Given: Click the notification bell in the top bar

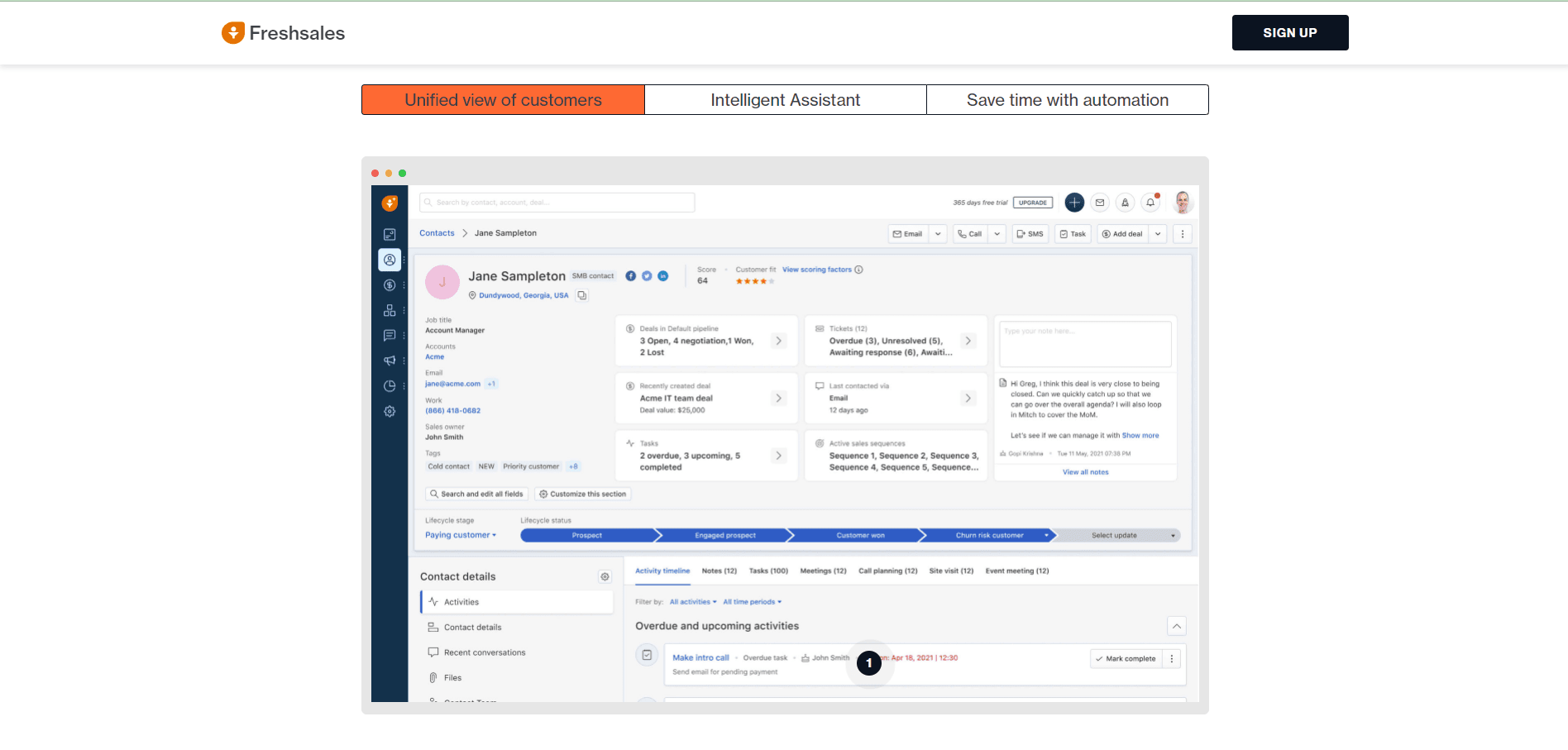Looking at the screenshot, I should coord(1150,202).
